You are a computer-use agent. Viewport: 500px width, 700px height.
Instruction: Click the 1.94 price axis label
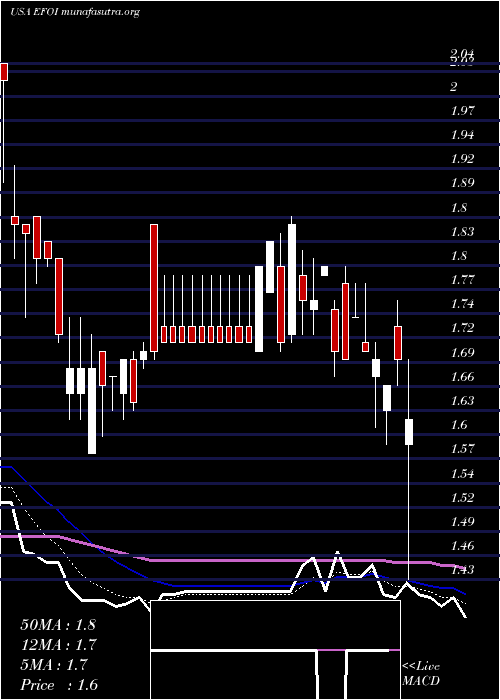tap(462, 135)
